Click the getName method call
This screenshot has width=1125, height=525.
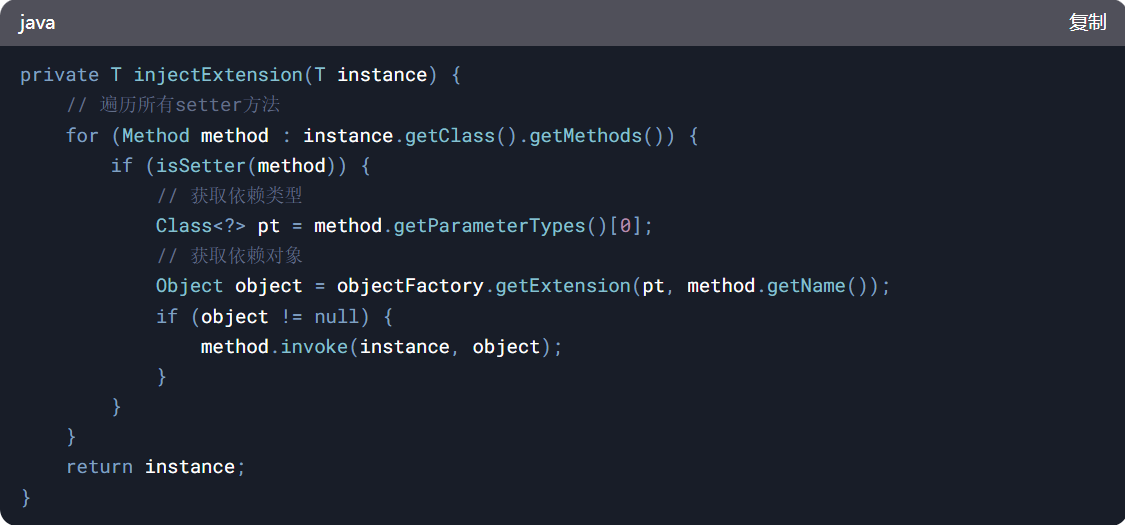point(806,286)
